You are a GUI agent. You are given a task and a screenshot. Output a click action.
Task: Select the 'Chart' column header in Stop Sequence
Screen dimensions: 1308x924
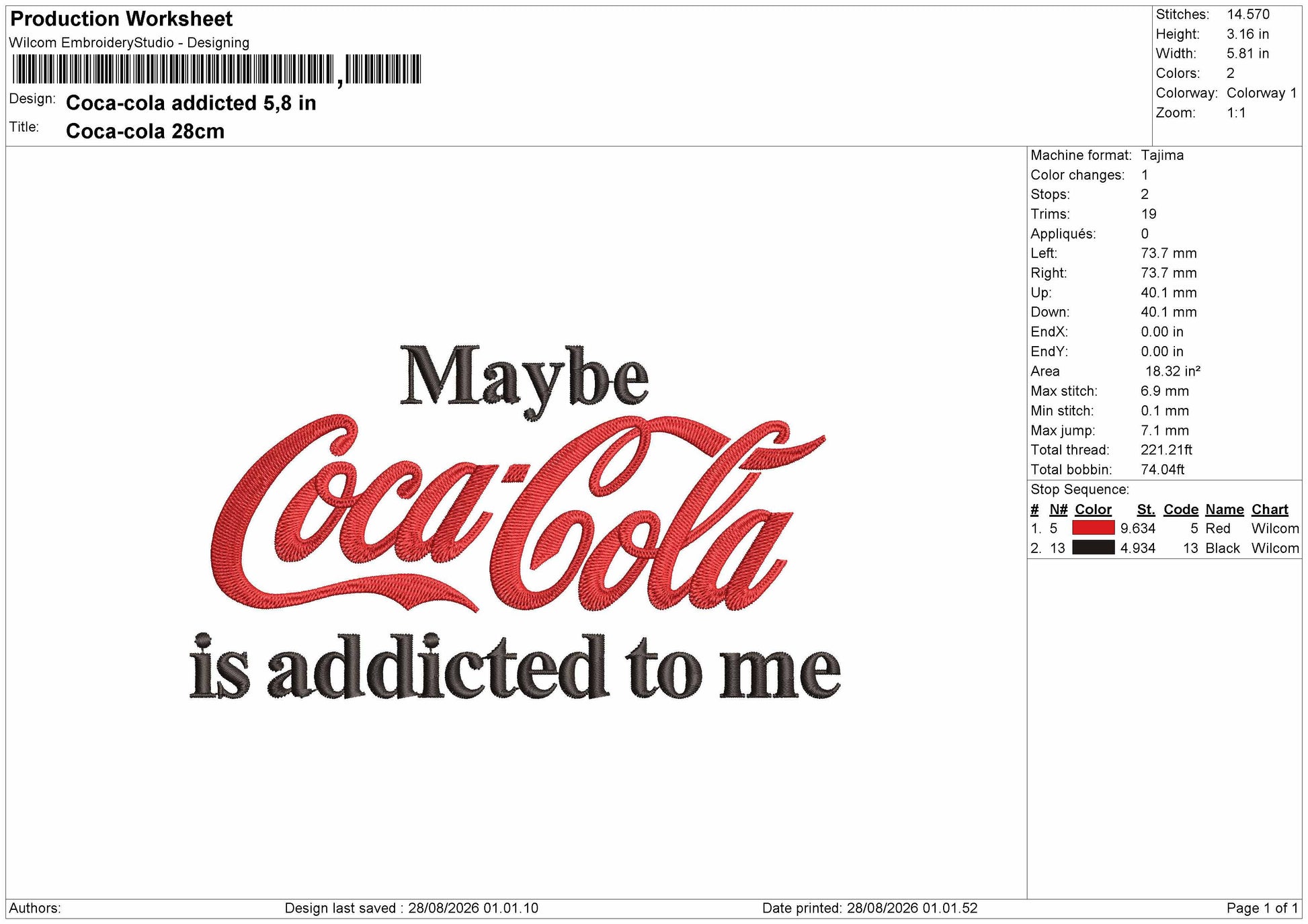pos(1270,509)
